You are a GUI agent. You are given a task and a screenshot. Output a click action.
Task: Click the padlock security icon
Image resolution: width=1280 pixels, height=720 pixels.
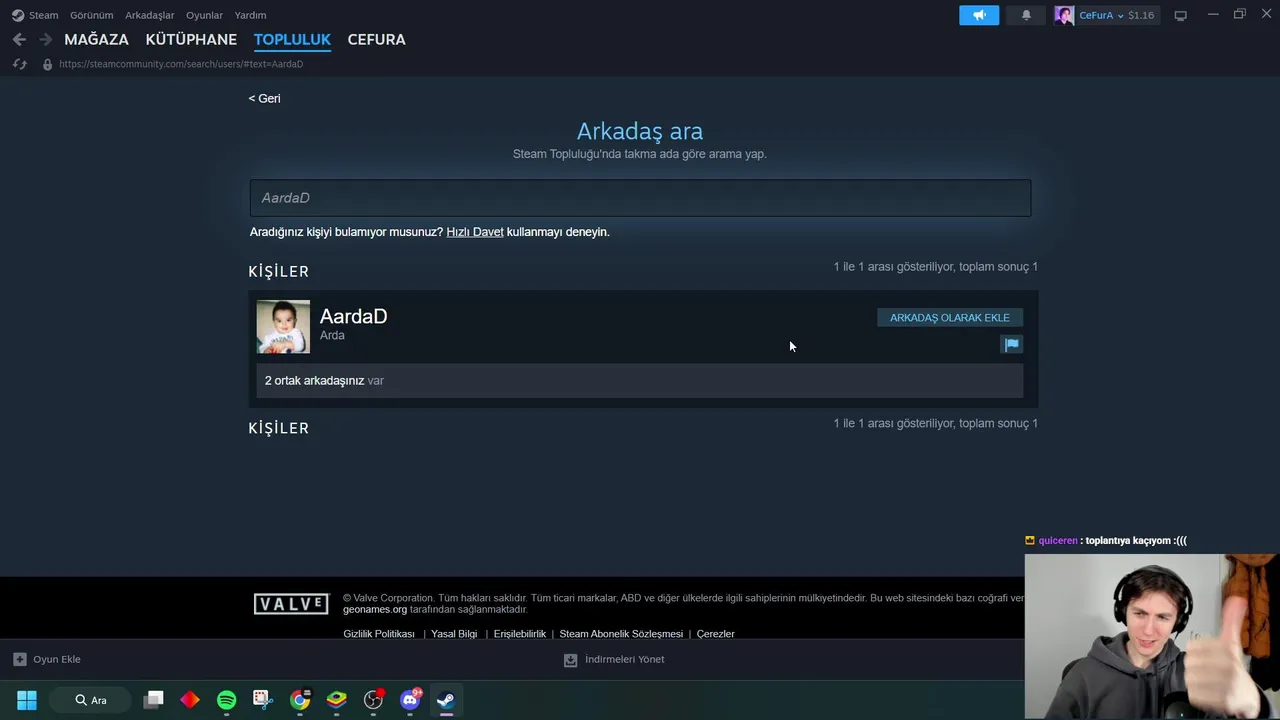(x=47, y=64)
